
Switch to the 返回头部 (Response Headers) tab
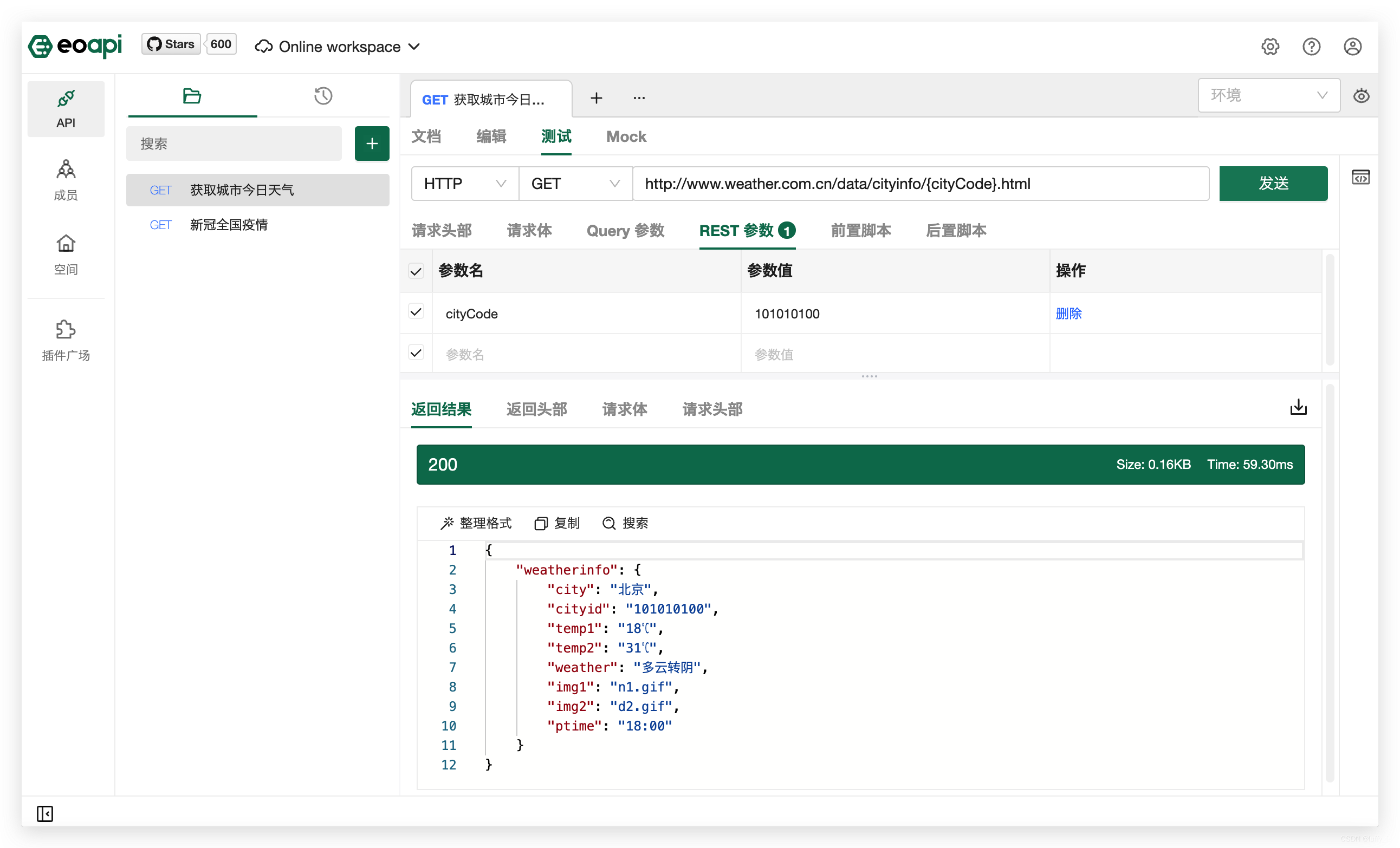536,409
